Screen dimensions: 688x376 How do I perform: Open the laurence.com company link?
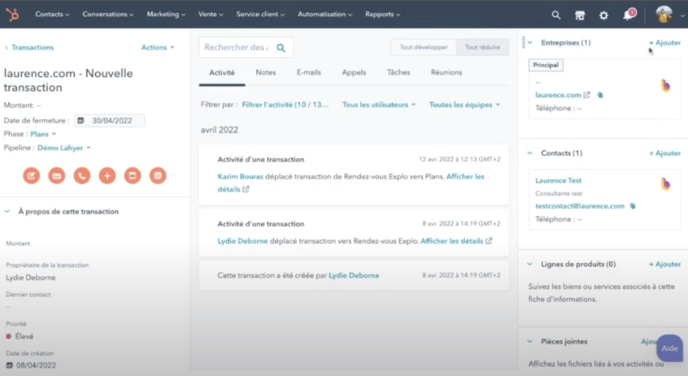558,95
